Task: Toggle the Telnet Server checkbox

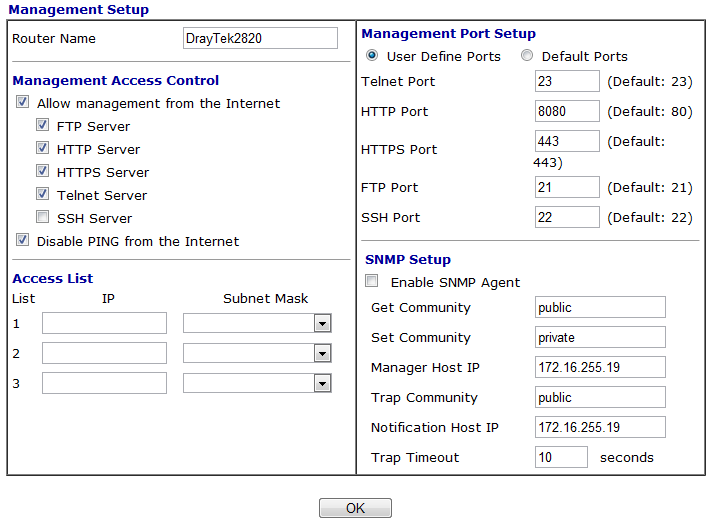Action: pyautogui.click(x=42, y=195)
